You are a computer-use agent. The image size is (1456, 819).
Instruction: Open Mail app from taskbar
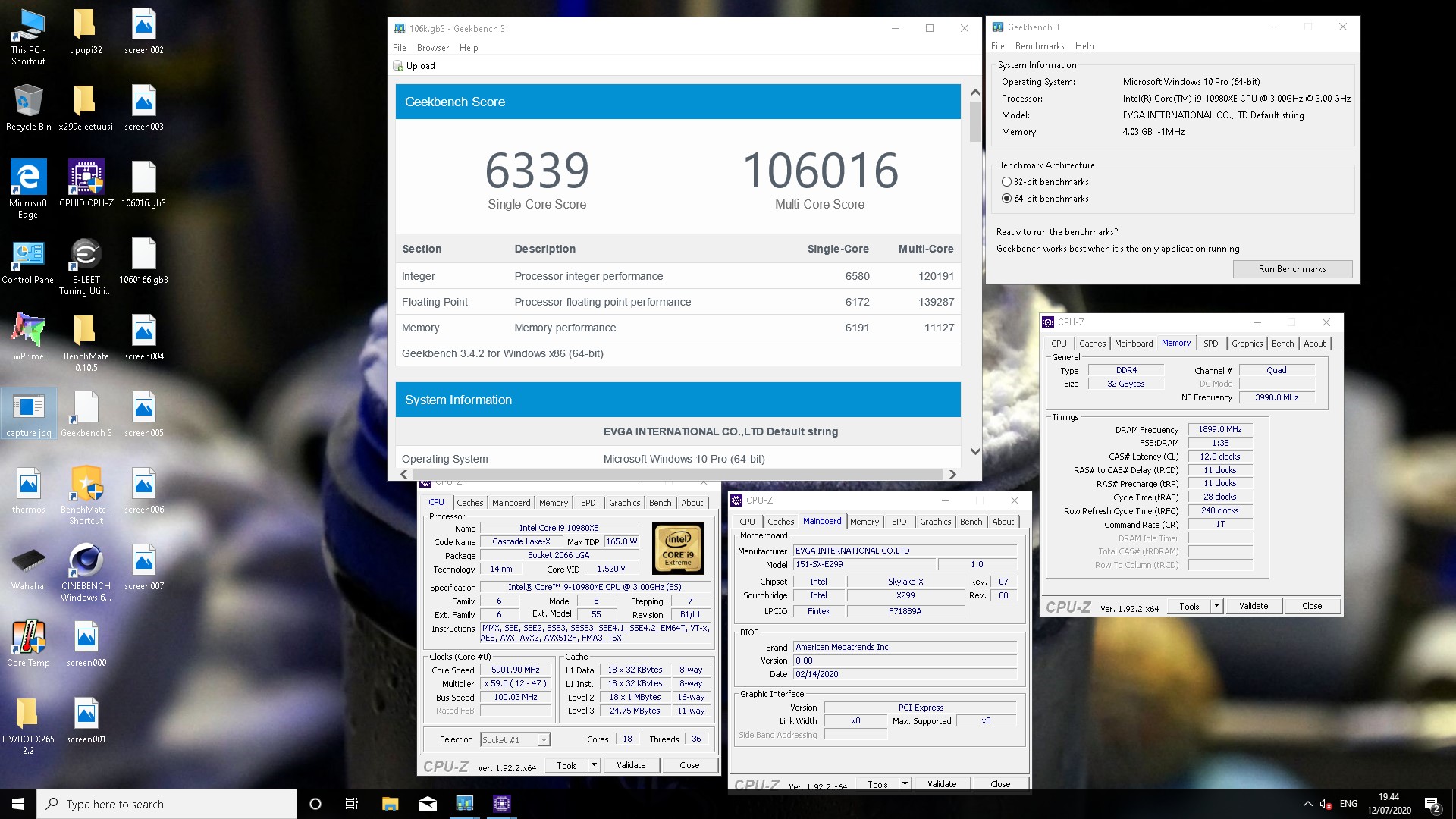click(x=428, y=804)
